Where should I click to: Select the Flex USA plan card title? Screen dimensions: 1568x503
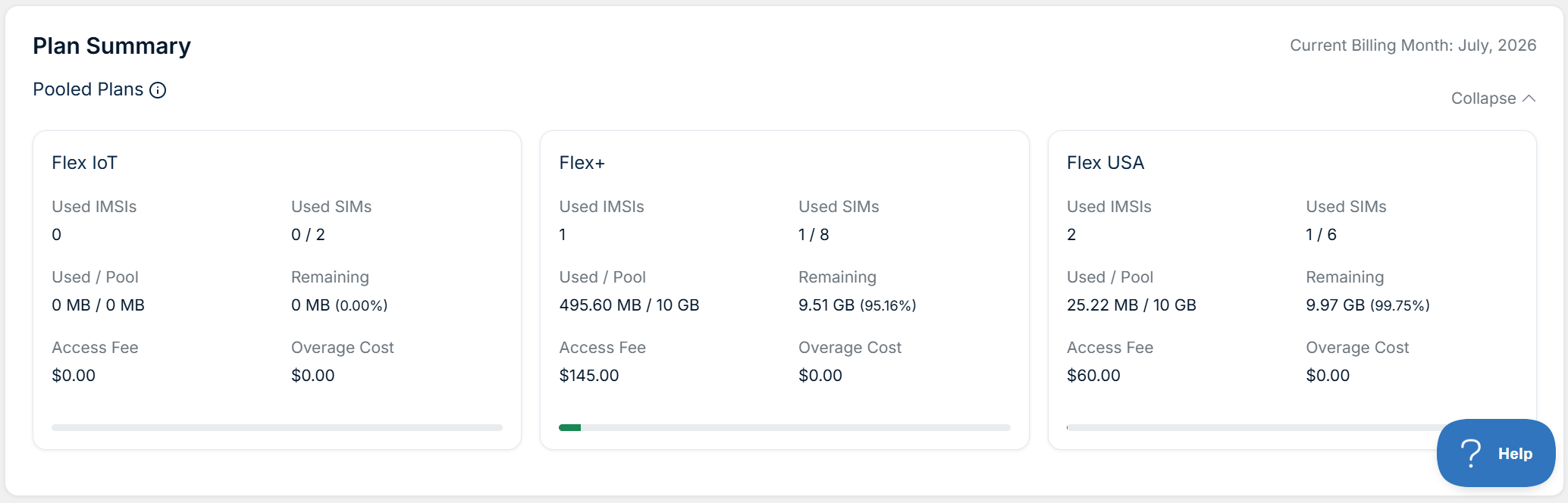[x=1105, y=163]
